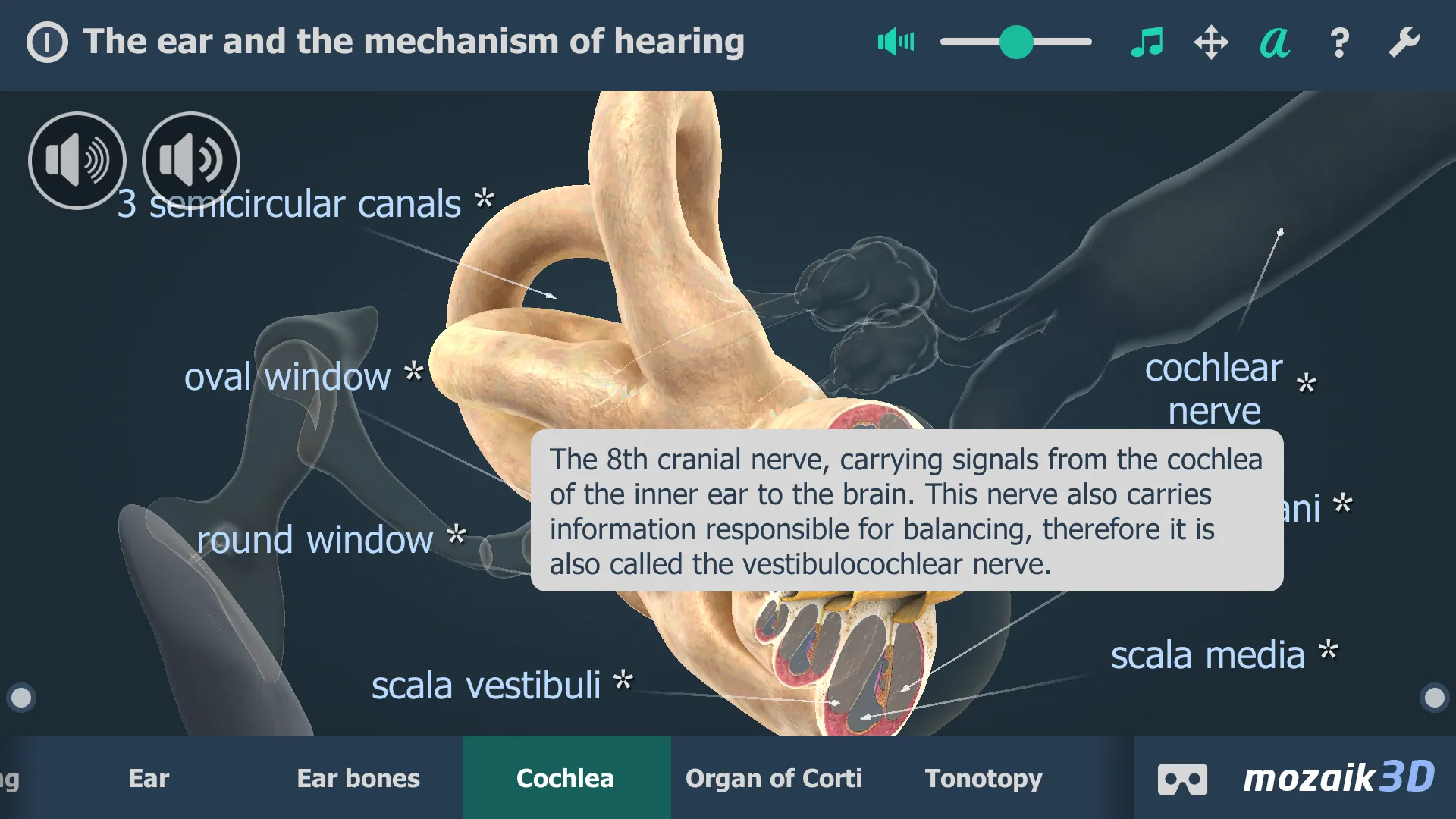The image size is (1456, 819).
Task: Toggle the main audio speaker icon
Action: tap(893, 40)
